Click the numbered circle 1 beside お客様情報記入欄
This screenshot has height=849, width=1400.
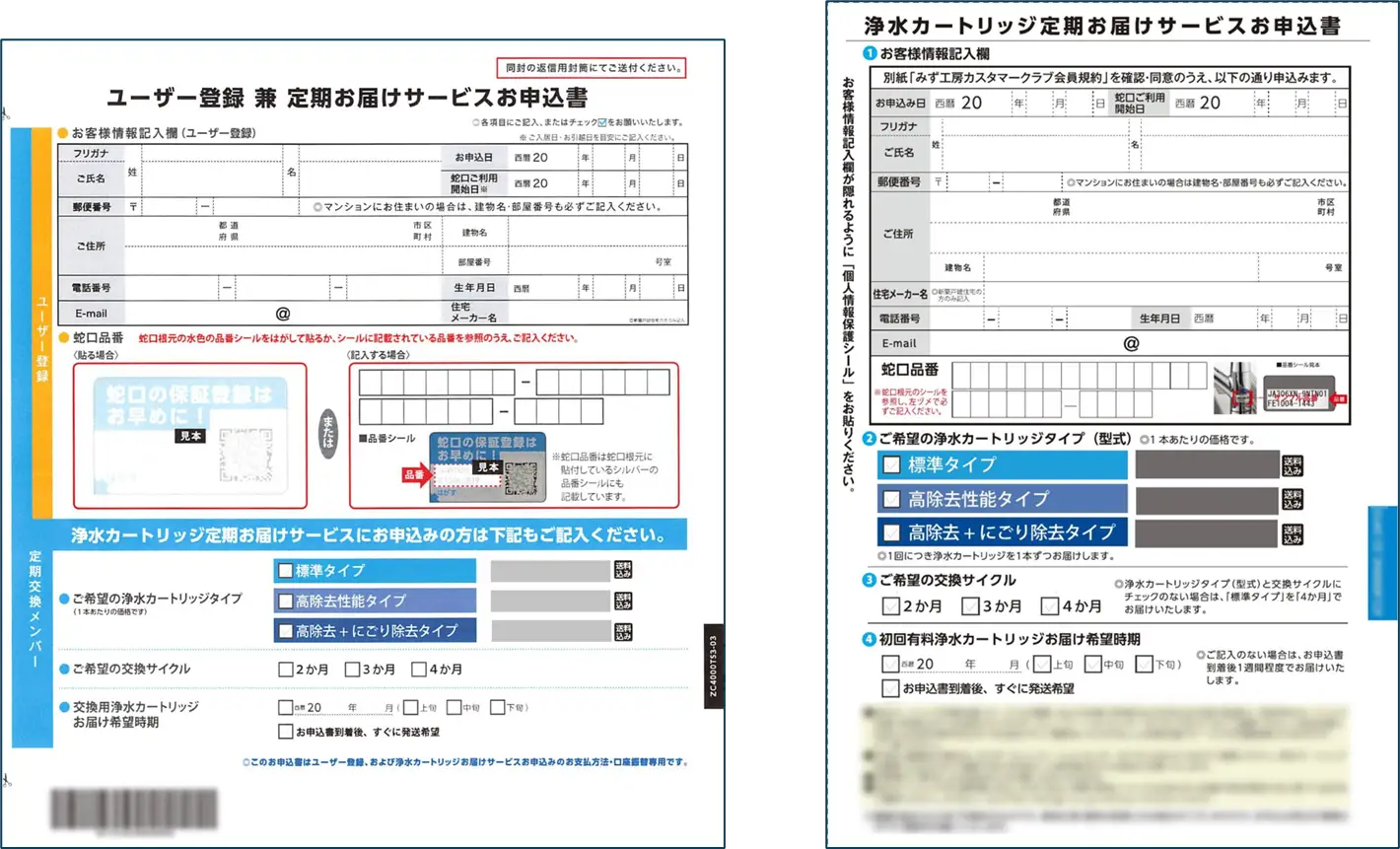pos(871,53)
